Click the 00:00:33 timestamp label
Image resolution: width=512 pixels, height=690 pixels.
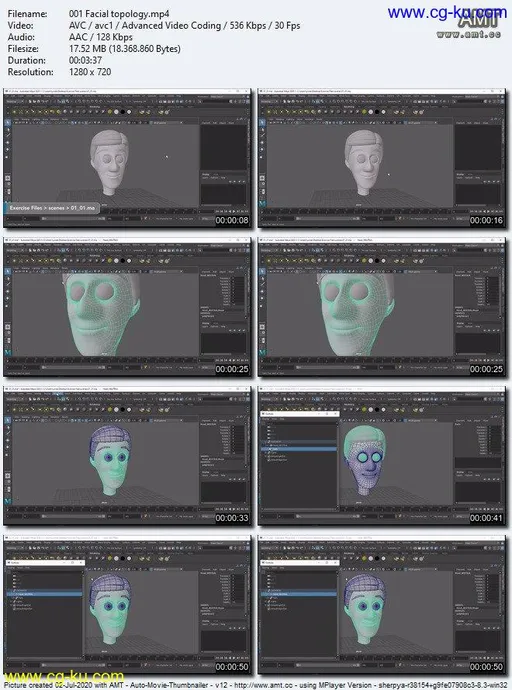point(232,518)
